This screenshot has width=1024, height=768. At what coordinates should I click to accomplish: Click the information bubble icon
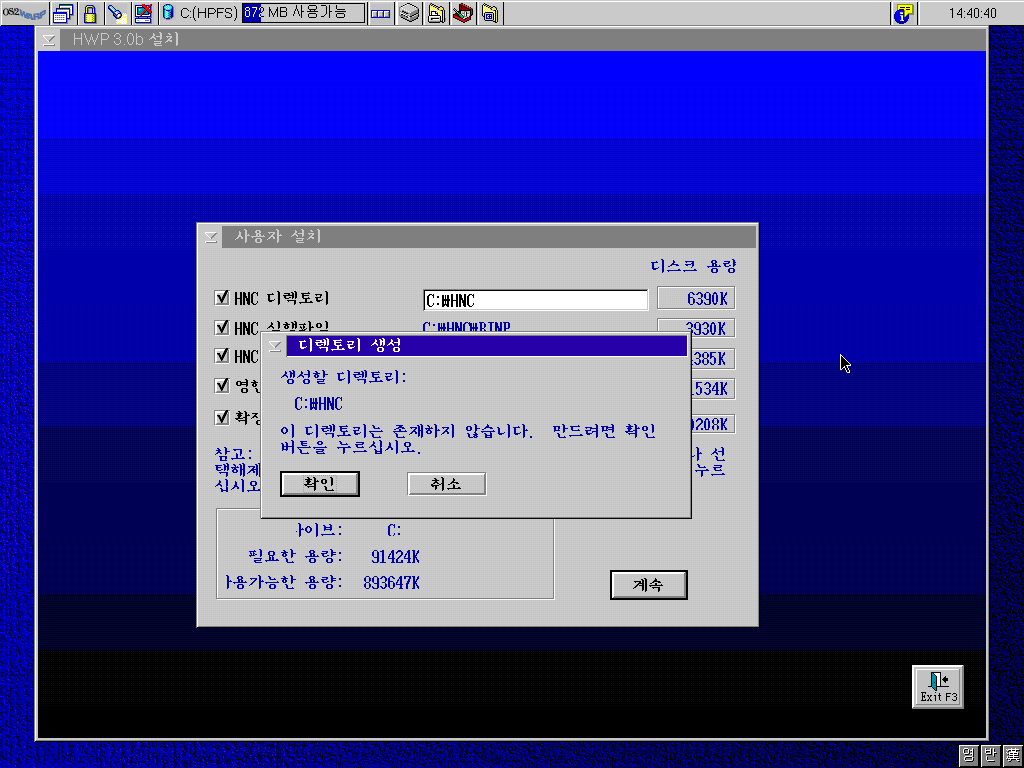point(904,13)
